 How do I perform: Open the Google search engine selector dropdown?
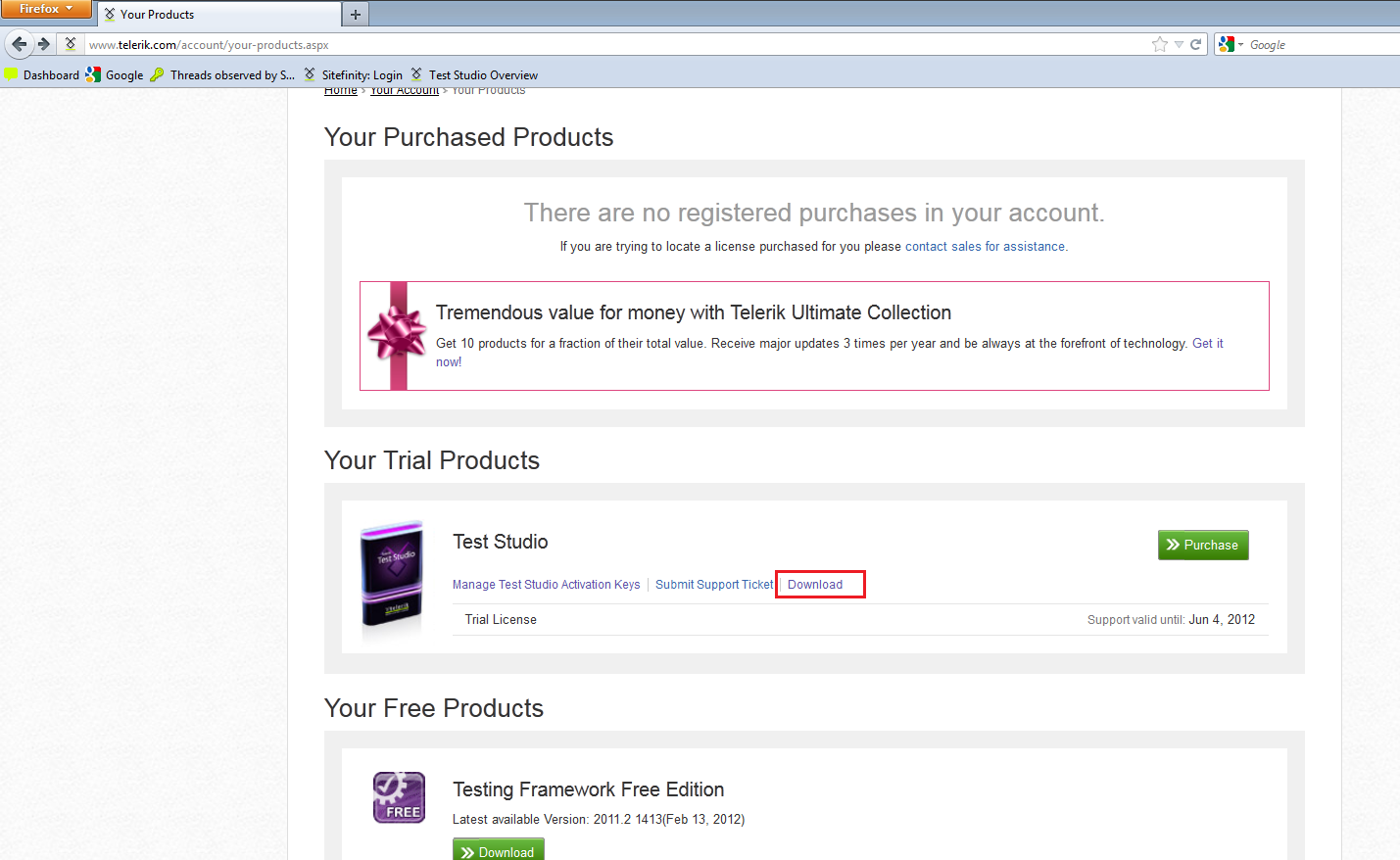click(1230, 44)
